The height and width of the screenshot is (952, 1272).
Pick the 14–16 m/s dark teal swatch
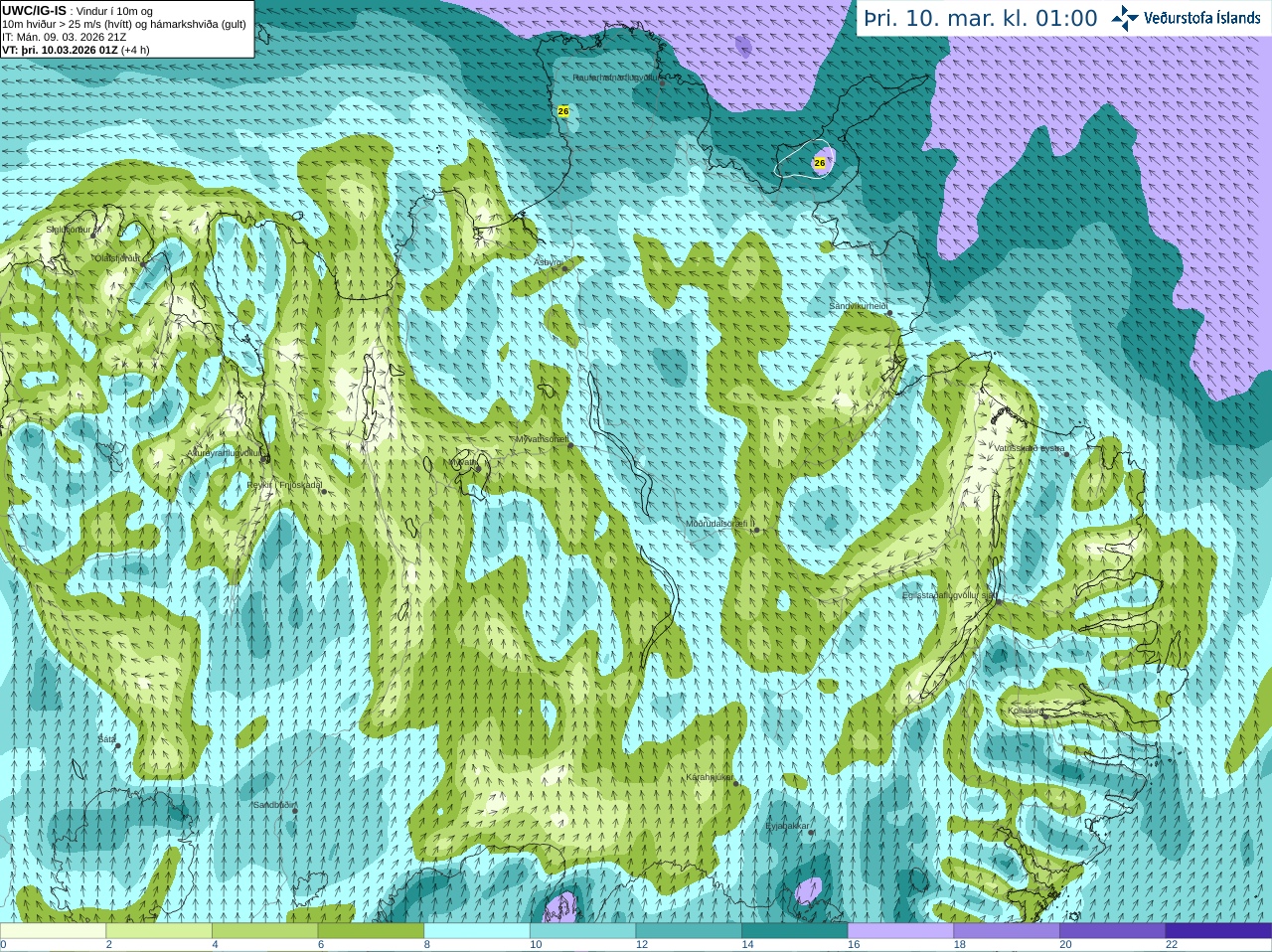tap(795, 931)
